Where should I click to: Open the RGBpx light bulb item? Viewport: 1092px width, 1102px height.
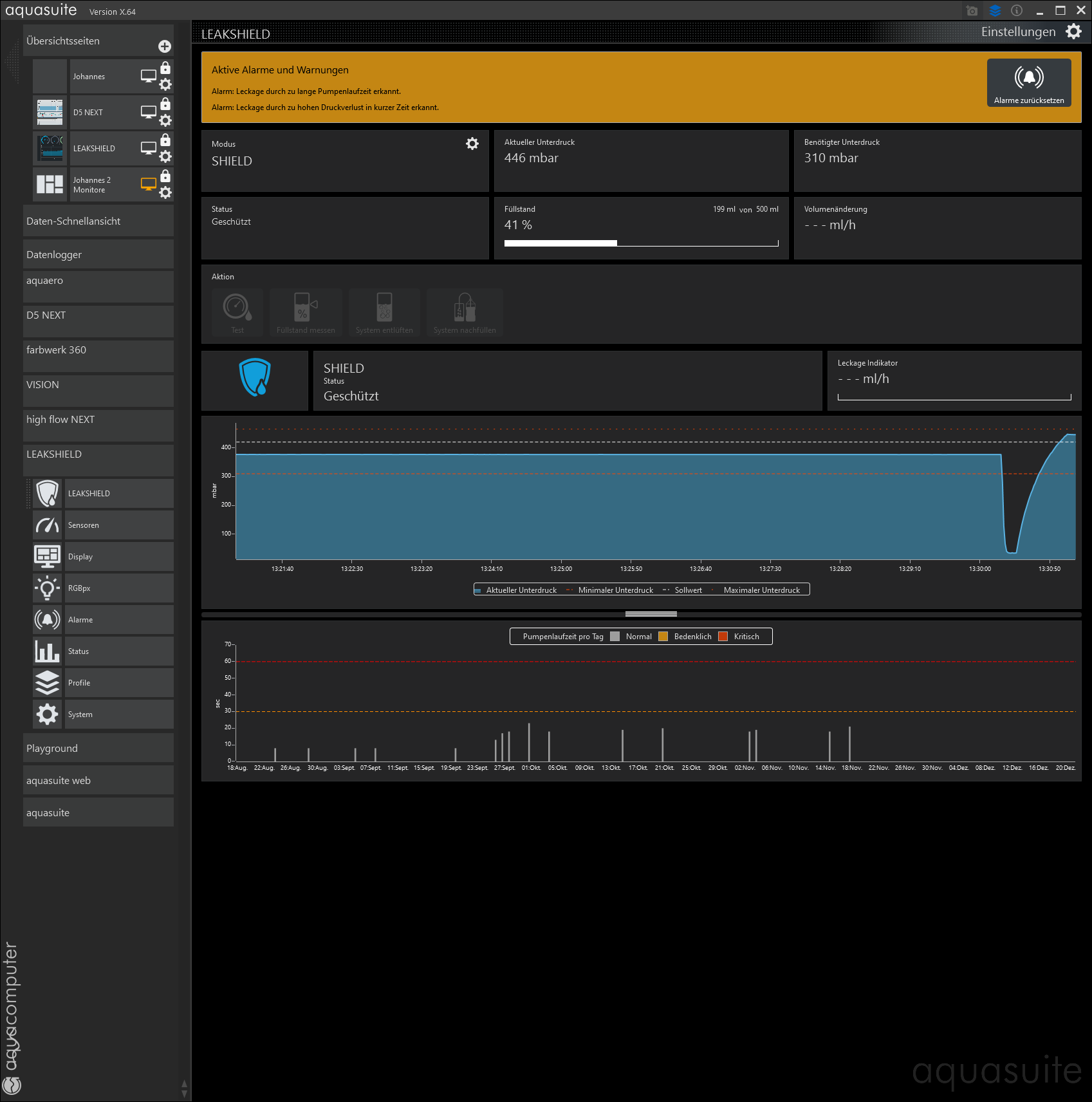(x=48, y=588)
